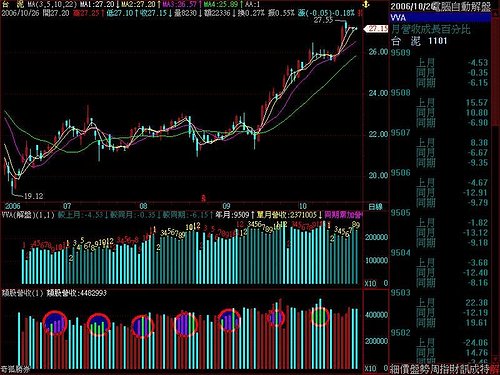Click the red marker icon at top row end
Viewport: 500px width, 375px height.
[x=360, y=13]
